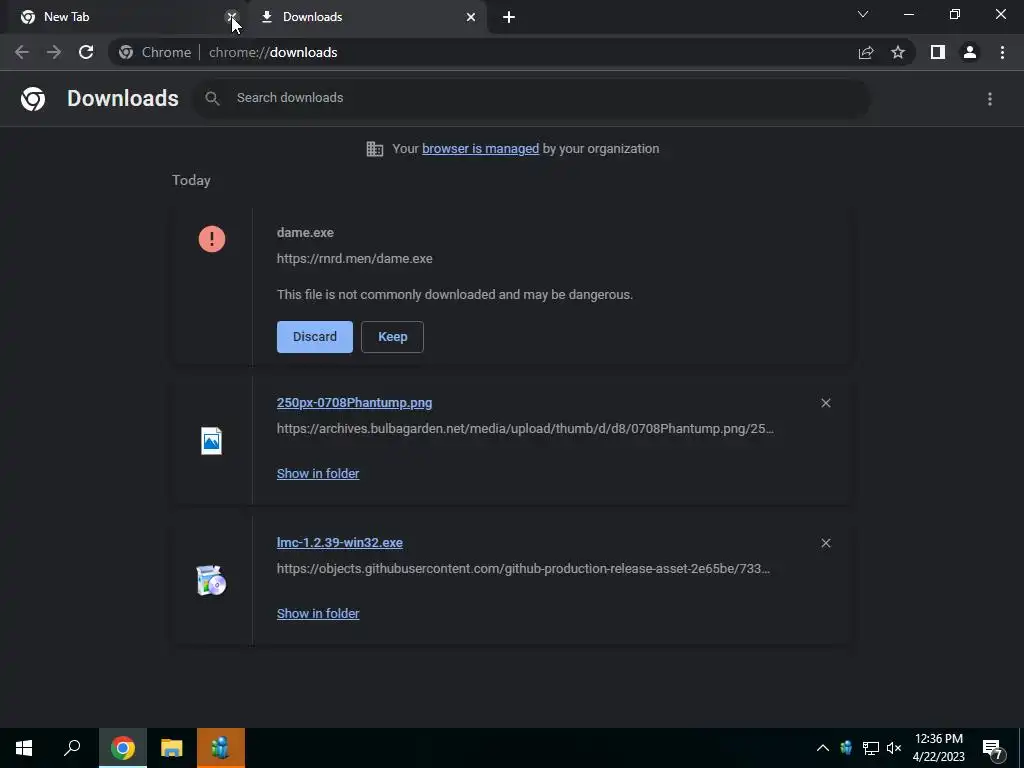
Task: Click the Phantump image file icon
Action: coord(212,441)
